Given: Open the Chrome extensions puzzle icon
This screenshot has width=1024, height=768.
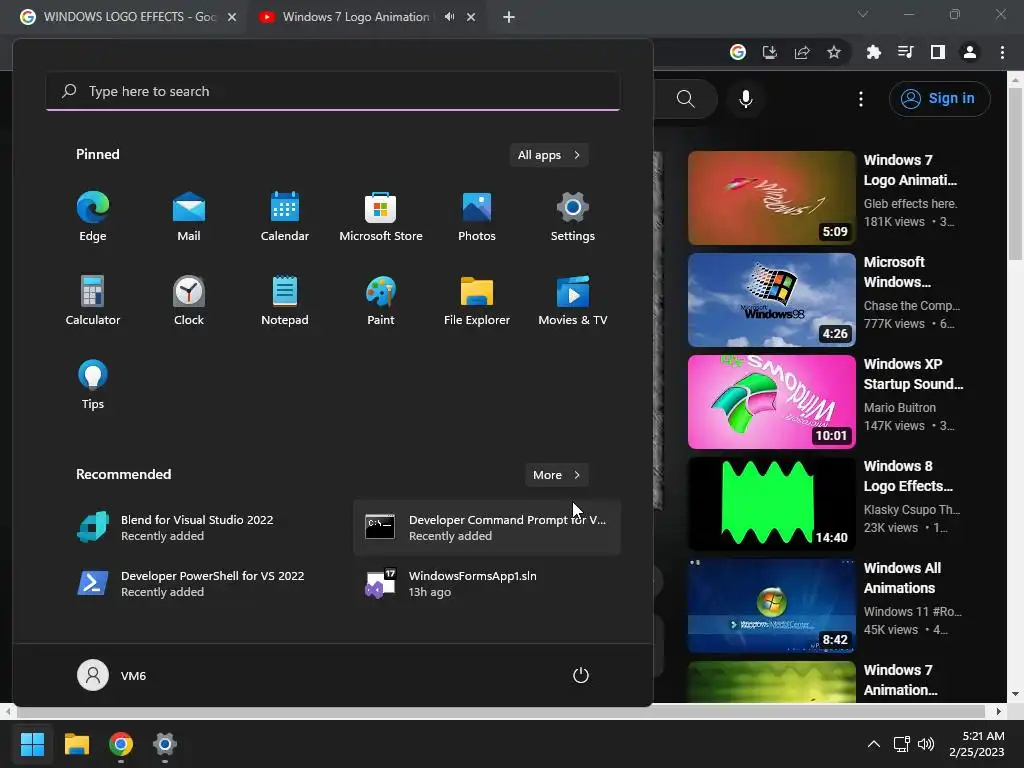Looking at the screenshot, I should pyautogui.click(x=874, y=52).
